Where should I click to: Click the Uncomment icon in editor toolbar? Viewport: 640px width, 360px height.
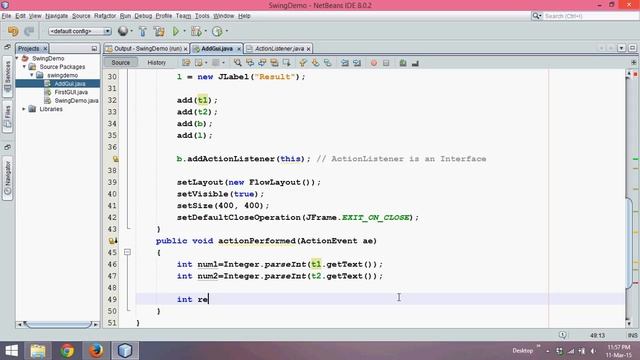coord(415,63)
